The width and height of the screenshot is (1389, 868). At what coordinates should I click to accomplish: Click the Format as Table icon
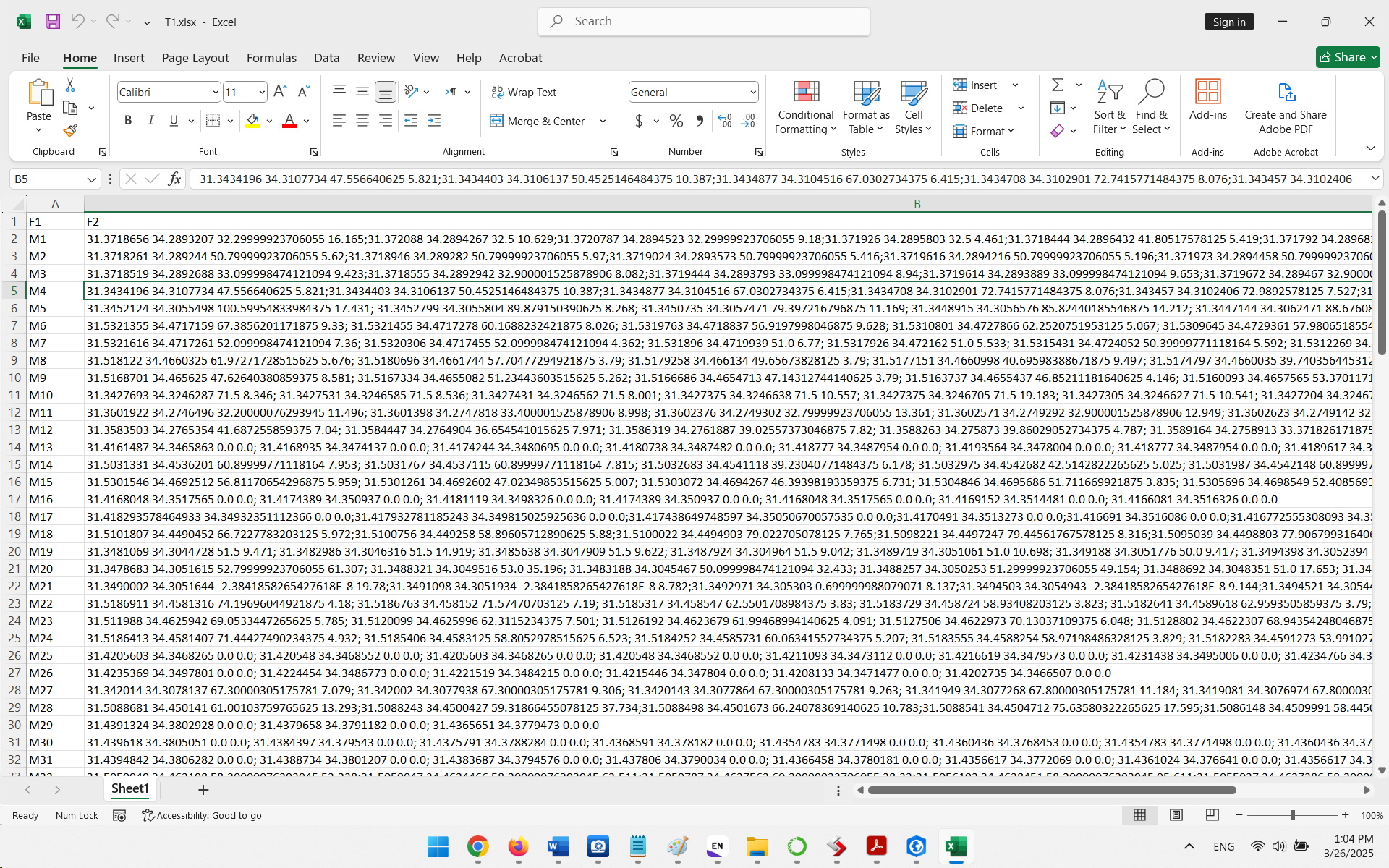pyautogui.click(x=865, y=106)
